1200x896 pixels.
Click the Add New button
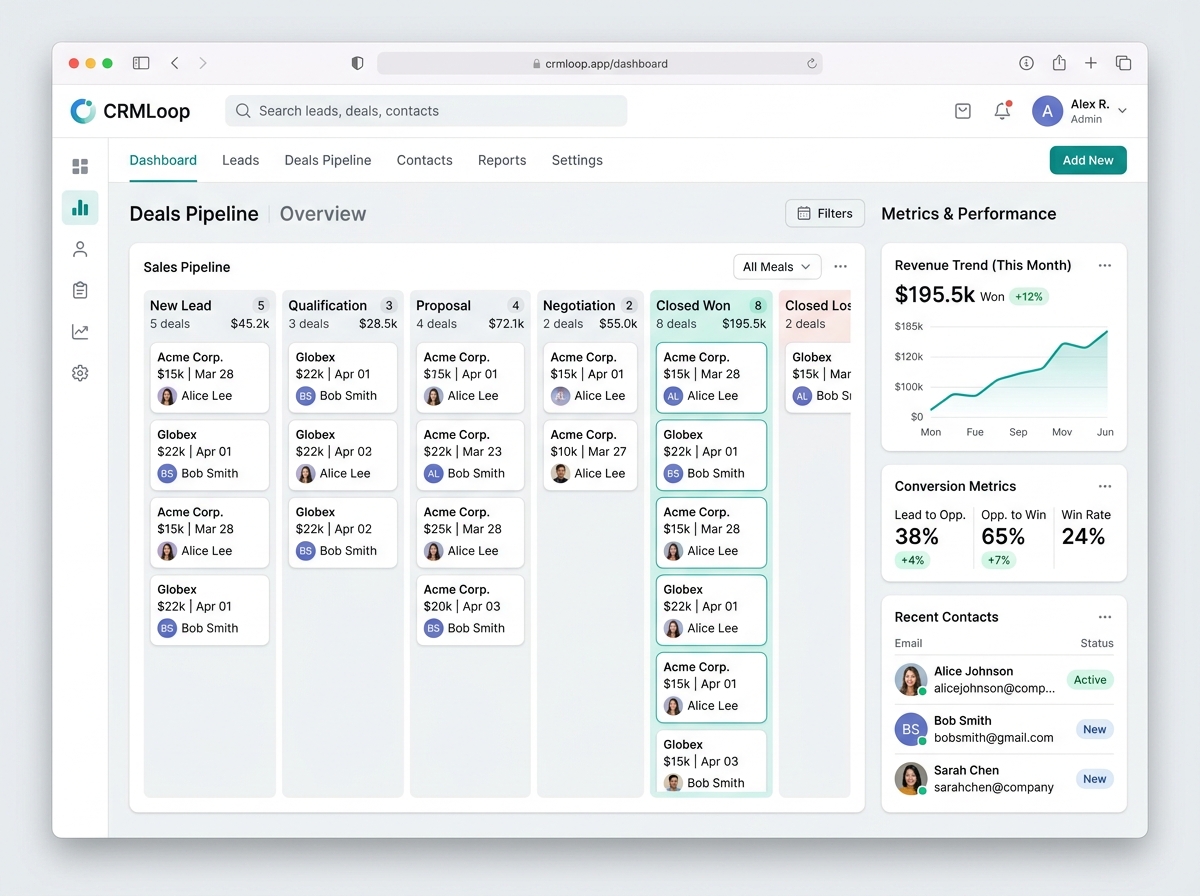[1088, 160]
